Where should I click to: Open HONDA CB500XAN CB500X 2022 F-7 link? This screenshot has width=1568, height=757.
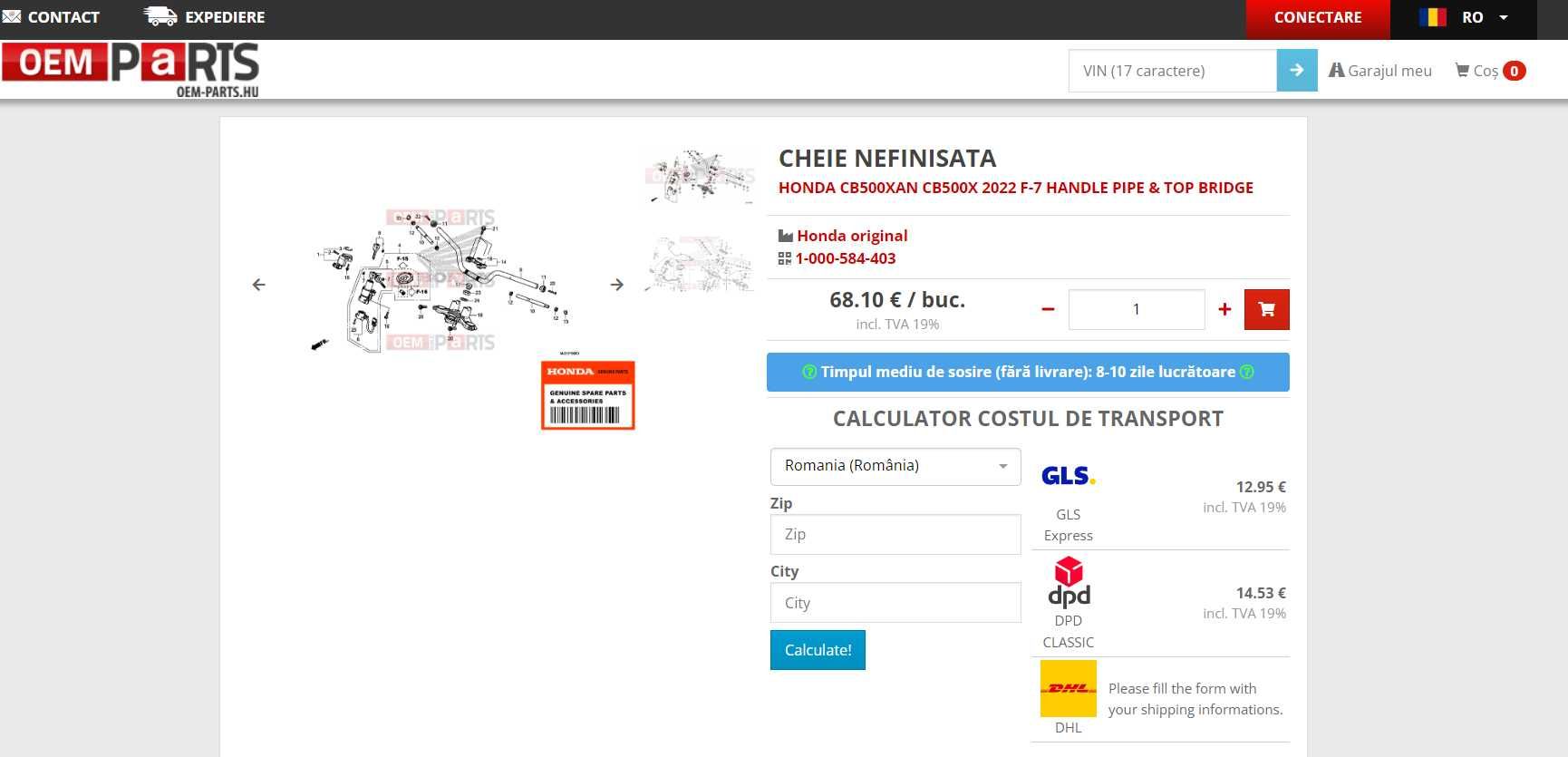click(x=1016, y=188)
